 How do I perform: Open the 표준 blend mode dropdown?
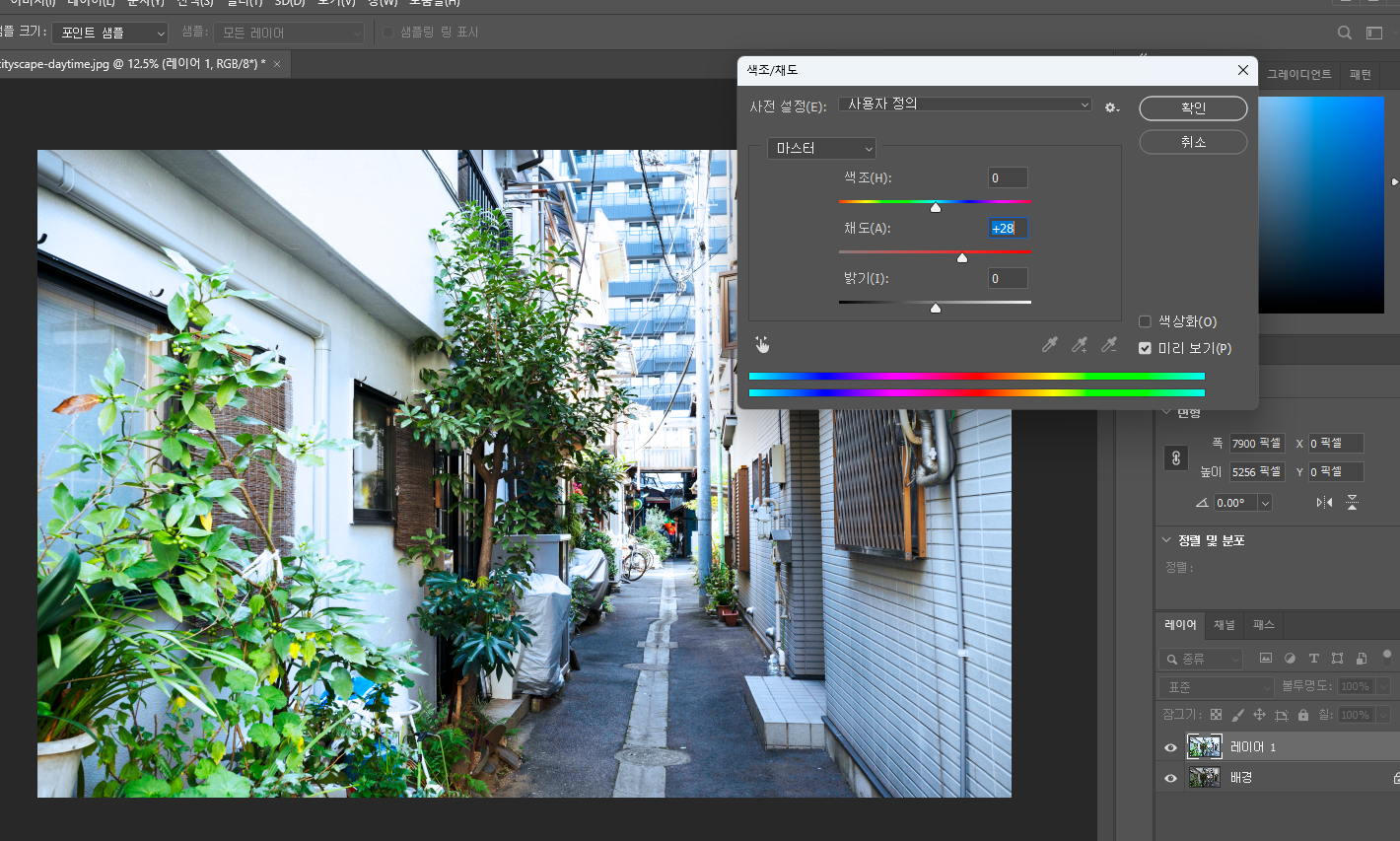(1217, 686)
